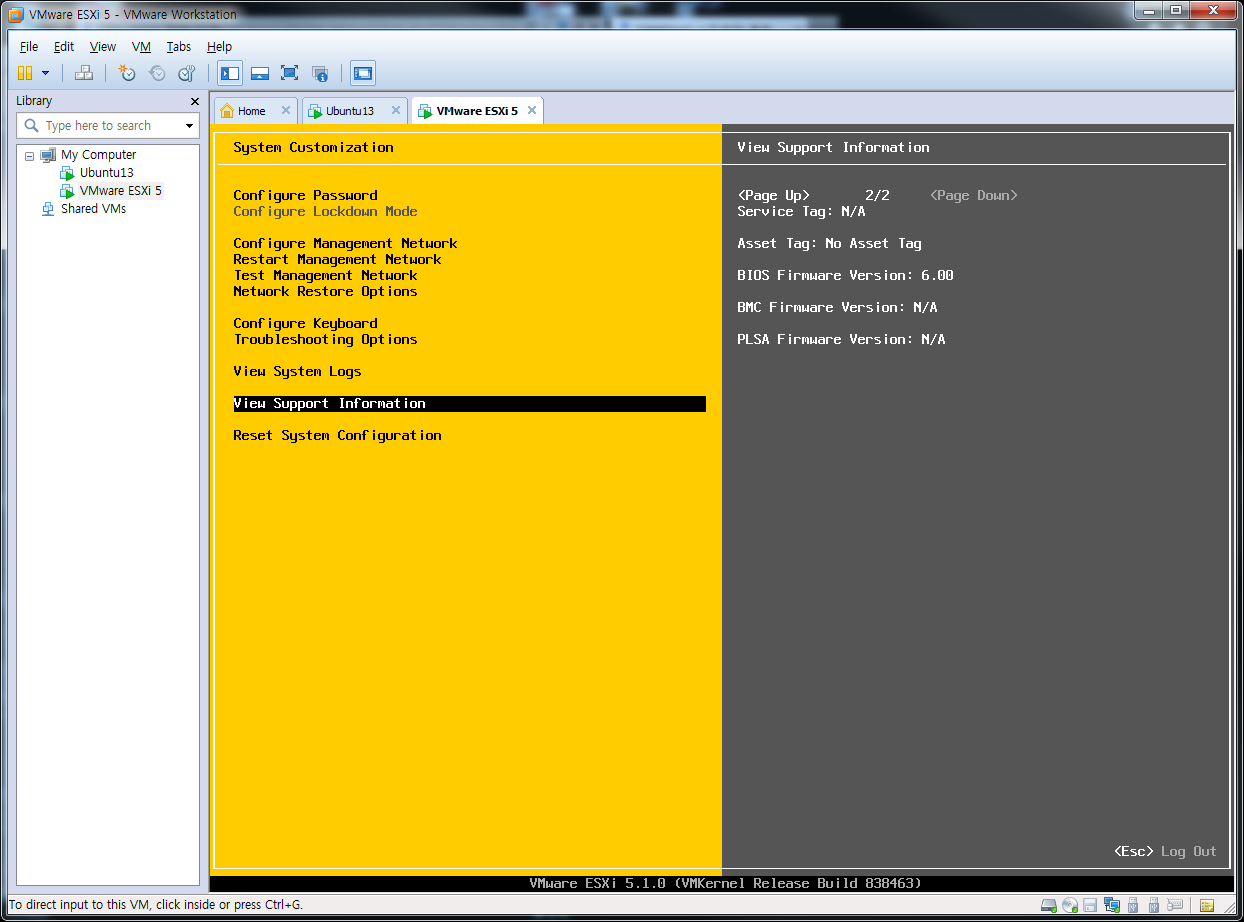Click the CD/DVD drive status icon
Screen dimensions: 1244x922
pyautogui.click(x=1070, y=905)
